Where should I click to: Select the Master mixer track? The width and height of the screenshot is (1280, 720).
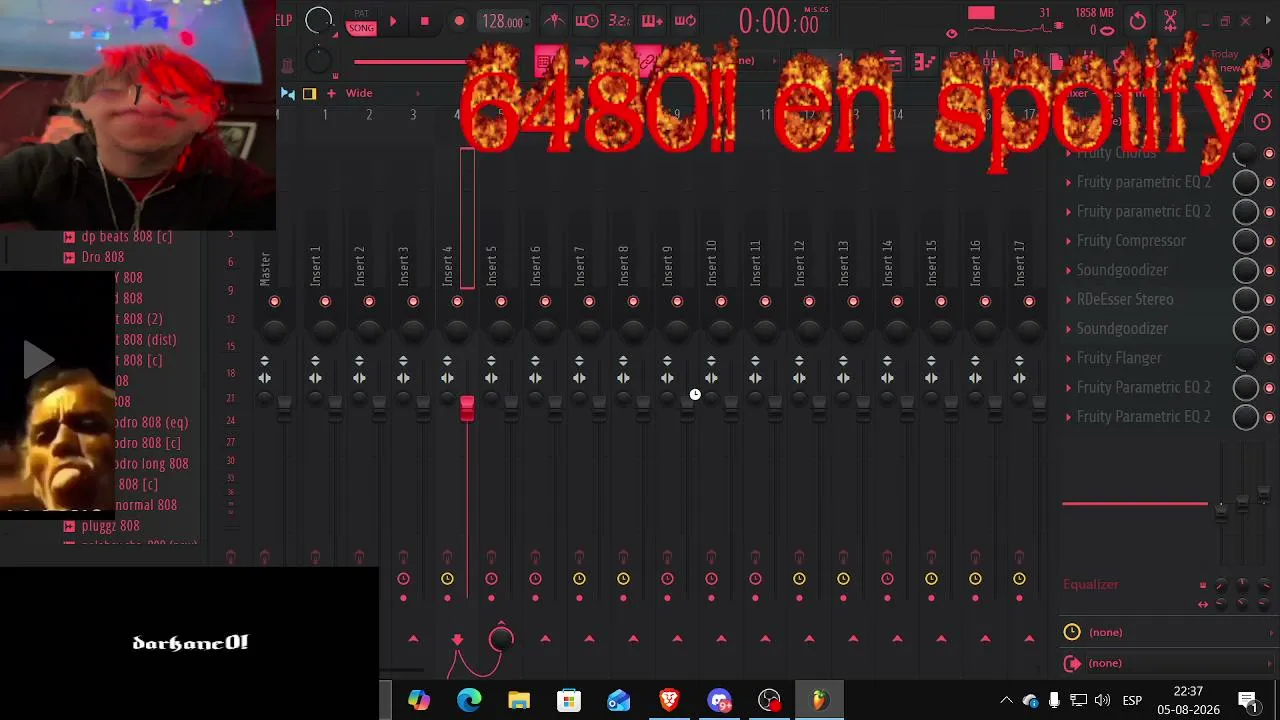coord(265,269)
